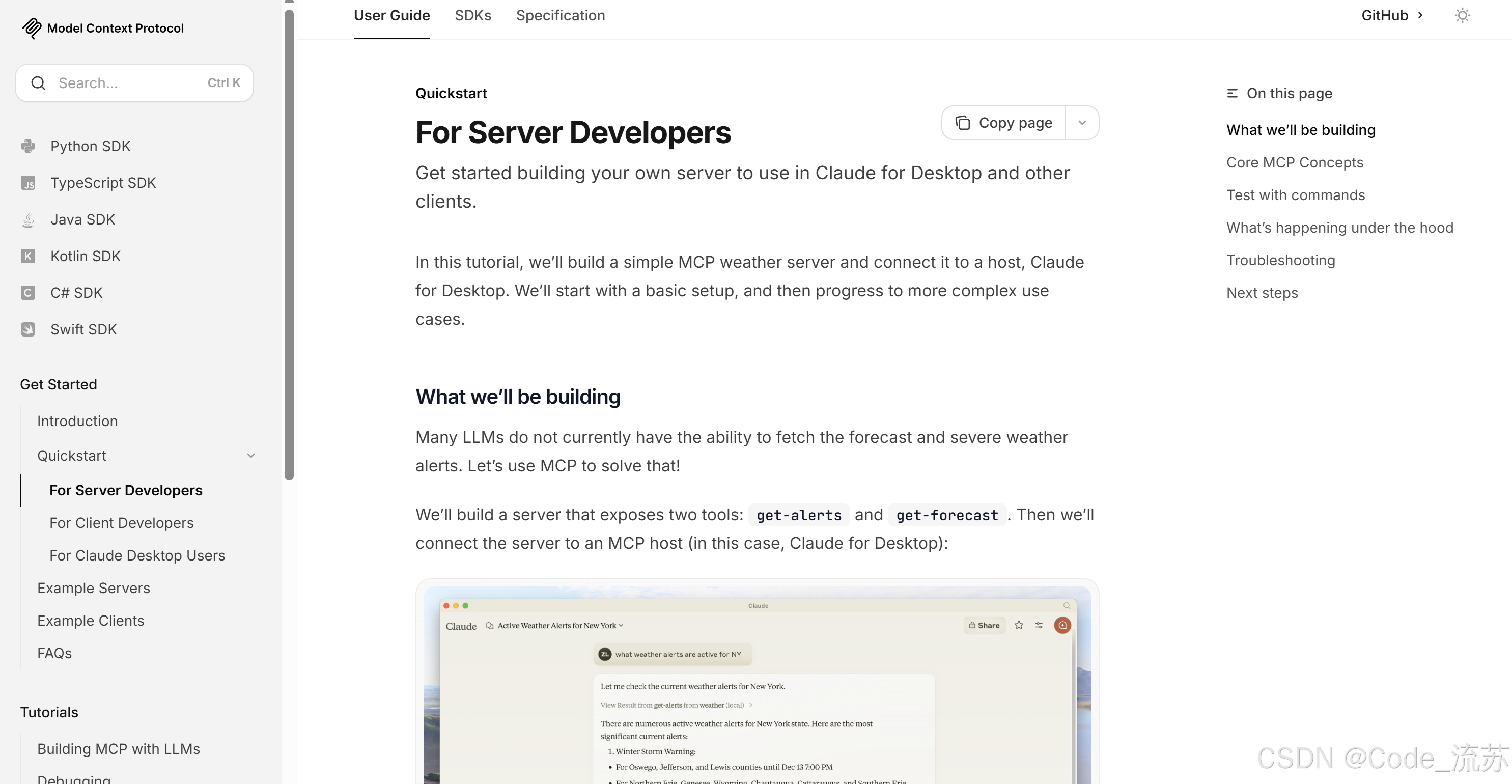The width and height of the screenshot is (1512, 784).
Task: Click the TypeScript SDK JS icon
Action: click(x=27, y=183)
